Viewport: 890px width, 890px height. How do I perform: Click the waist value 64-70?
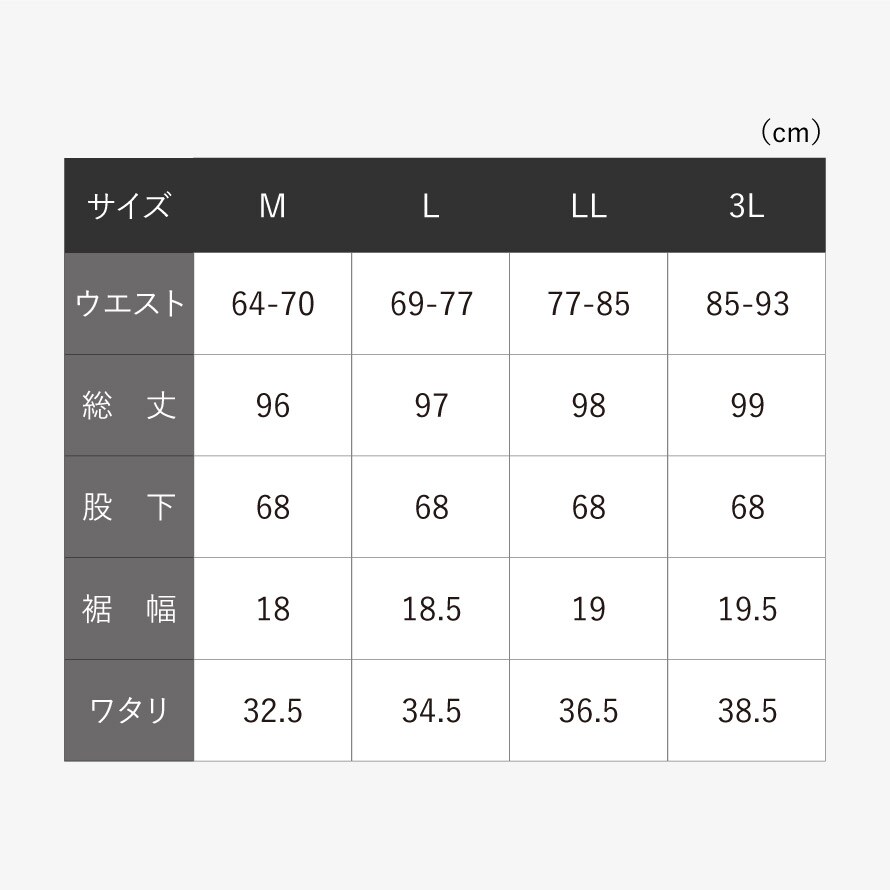tap(272, 304)
